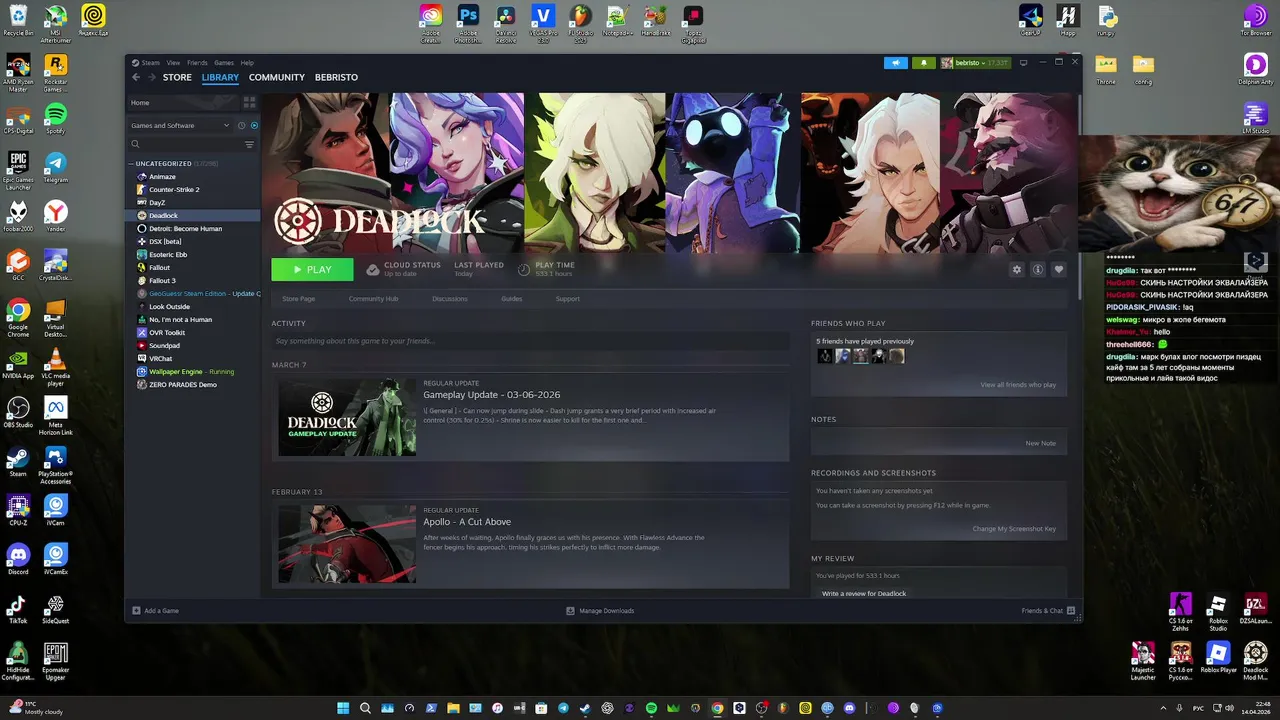Screen dimensions: 1280x720
Task: Open the Deadlock Community Hub link
Action: click(x=373, y=299)
